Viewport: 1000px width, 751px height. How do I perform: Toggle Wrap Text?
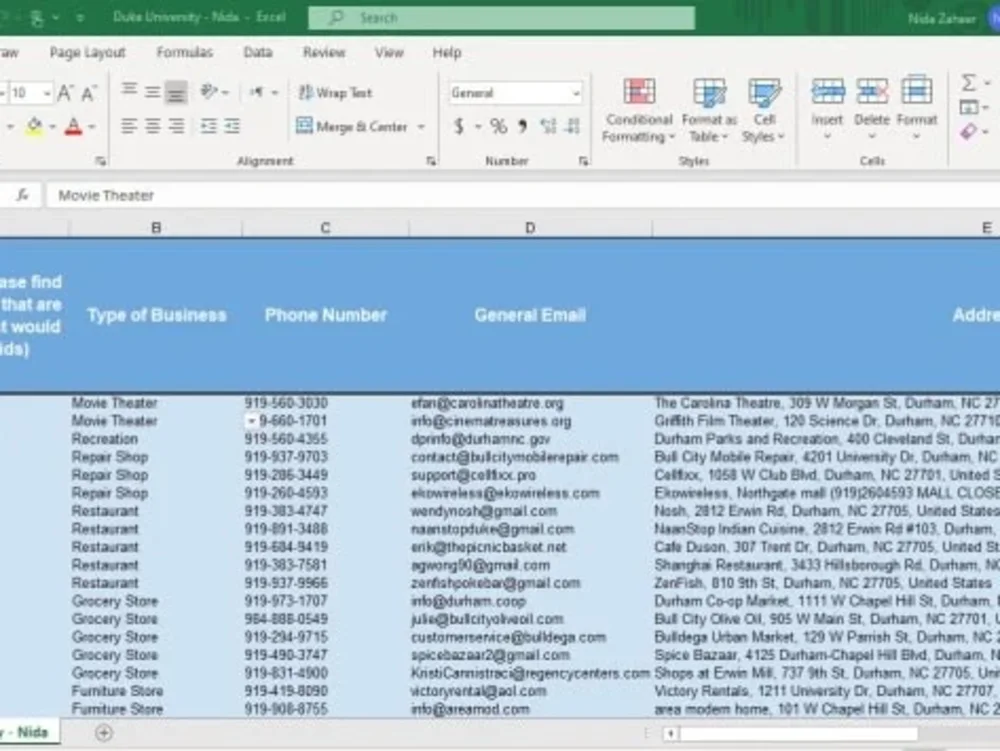pyautogui.click(x=335, y=93)
